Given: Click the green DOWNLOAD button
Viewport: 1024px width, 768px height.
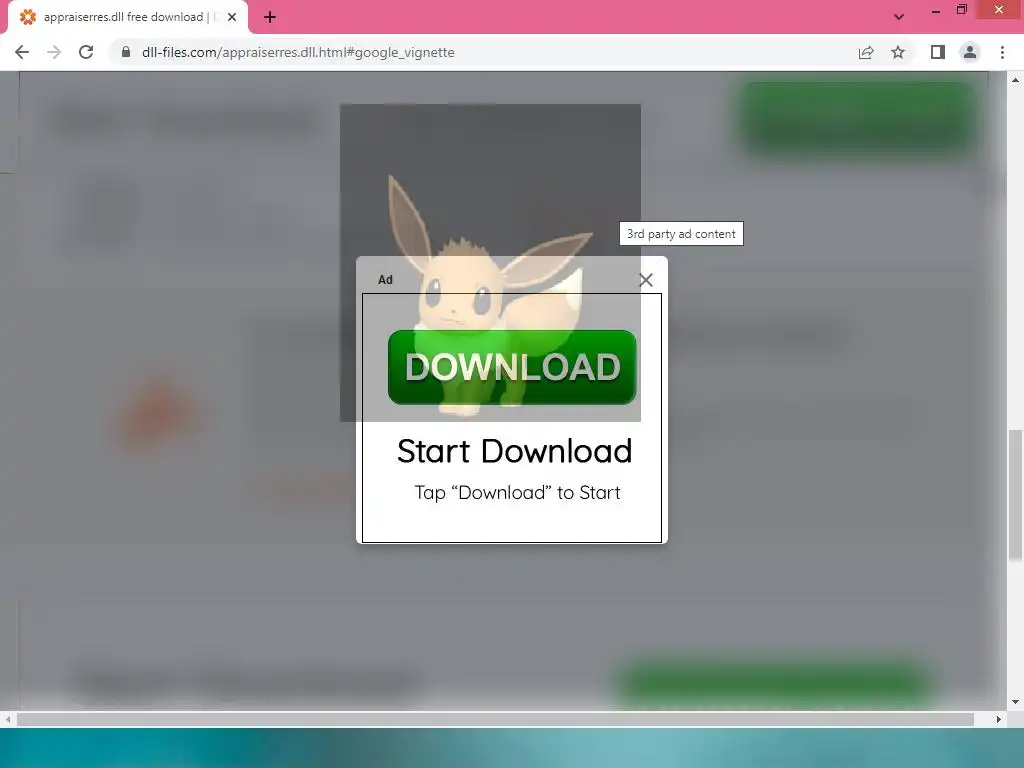Looking at the screenshot, I should [x=512, y=367].
